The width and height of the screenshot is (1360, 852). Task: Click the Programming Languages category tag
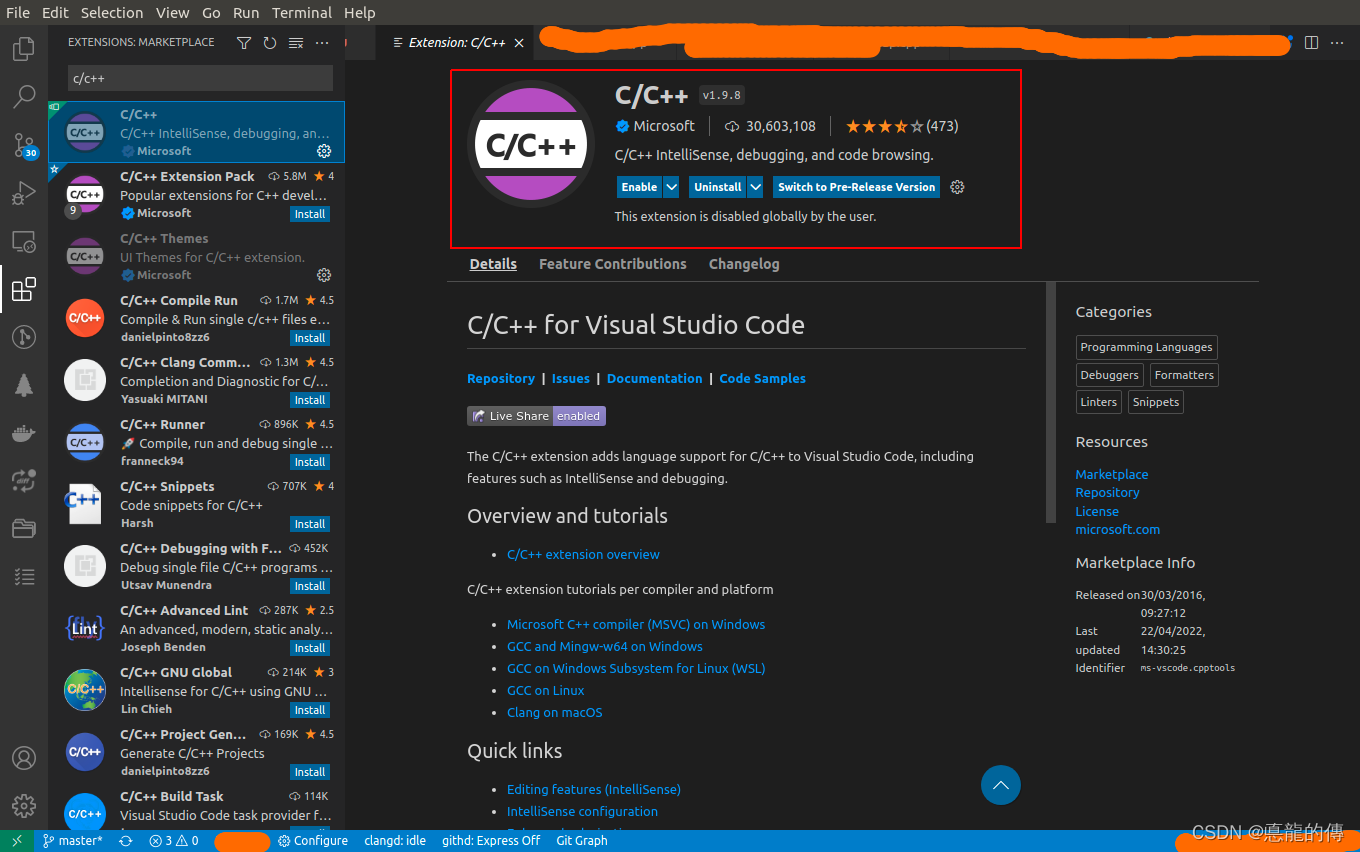point(1147,347)
